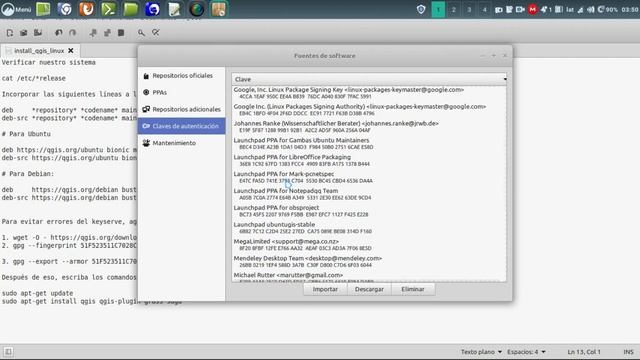This screenshot has width=640, height=360.
Task: Select Launchpad PPA for obsproject key
Action: 369,211
